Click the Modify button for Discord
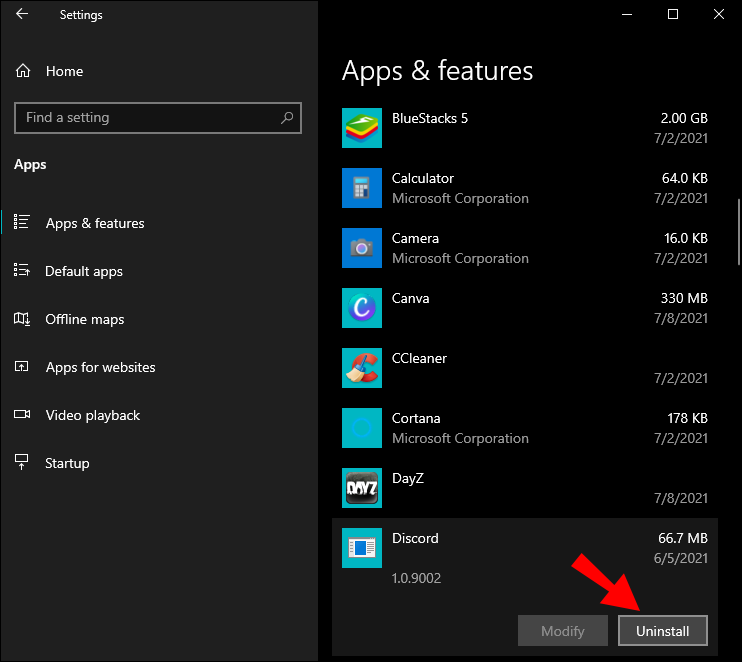Image resolution: width=742 pixels, height=662 pixels. 563,631
